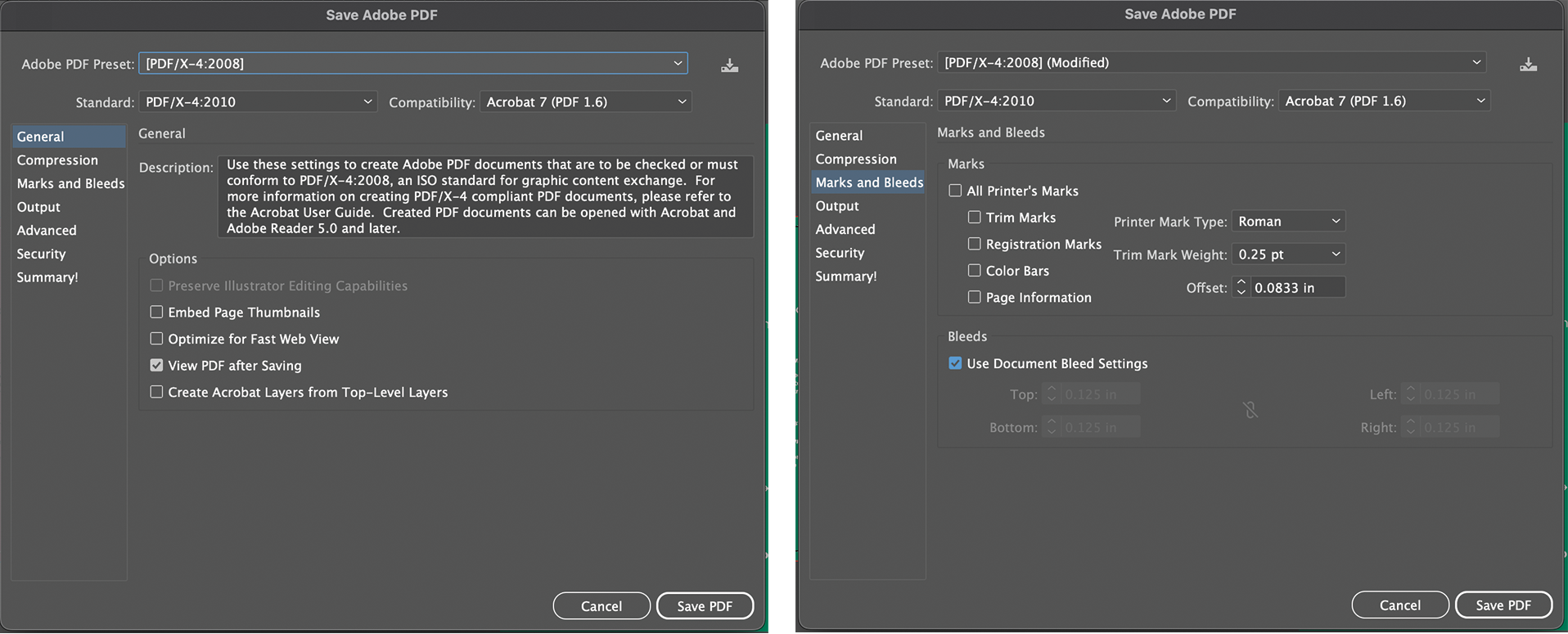
Task: Enable Embed Page Thumbnails checkbox
Action: coord(156,312)
